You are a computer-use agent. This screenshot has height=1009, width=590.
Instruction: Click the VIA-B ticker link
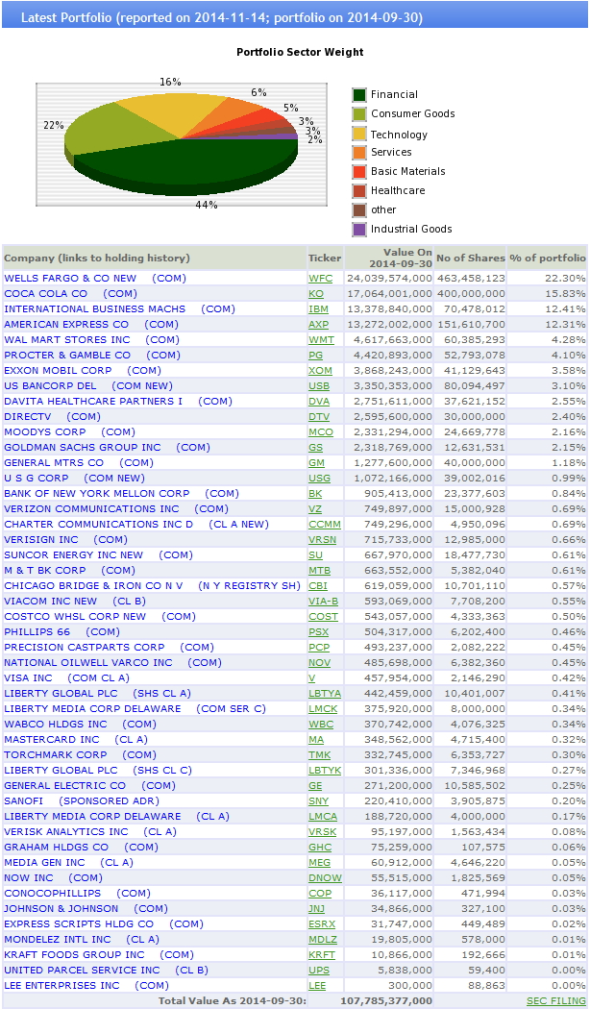point(323,602)
